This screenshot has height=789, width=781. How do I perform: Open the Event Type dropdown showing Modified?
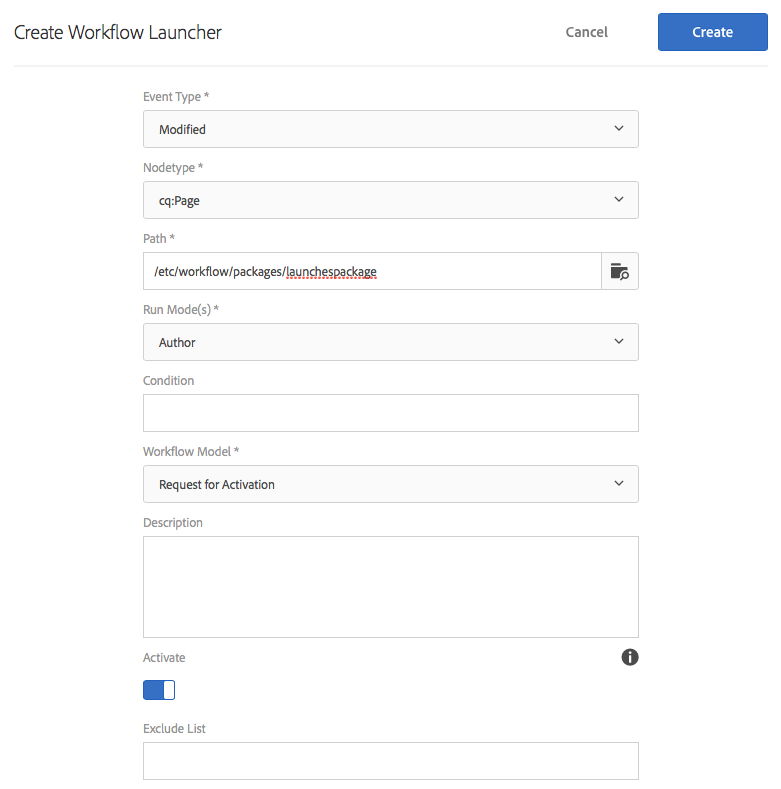[x=390, y=129]
